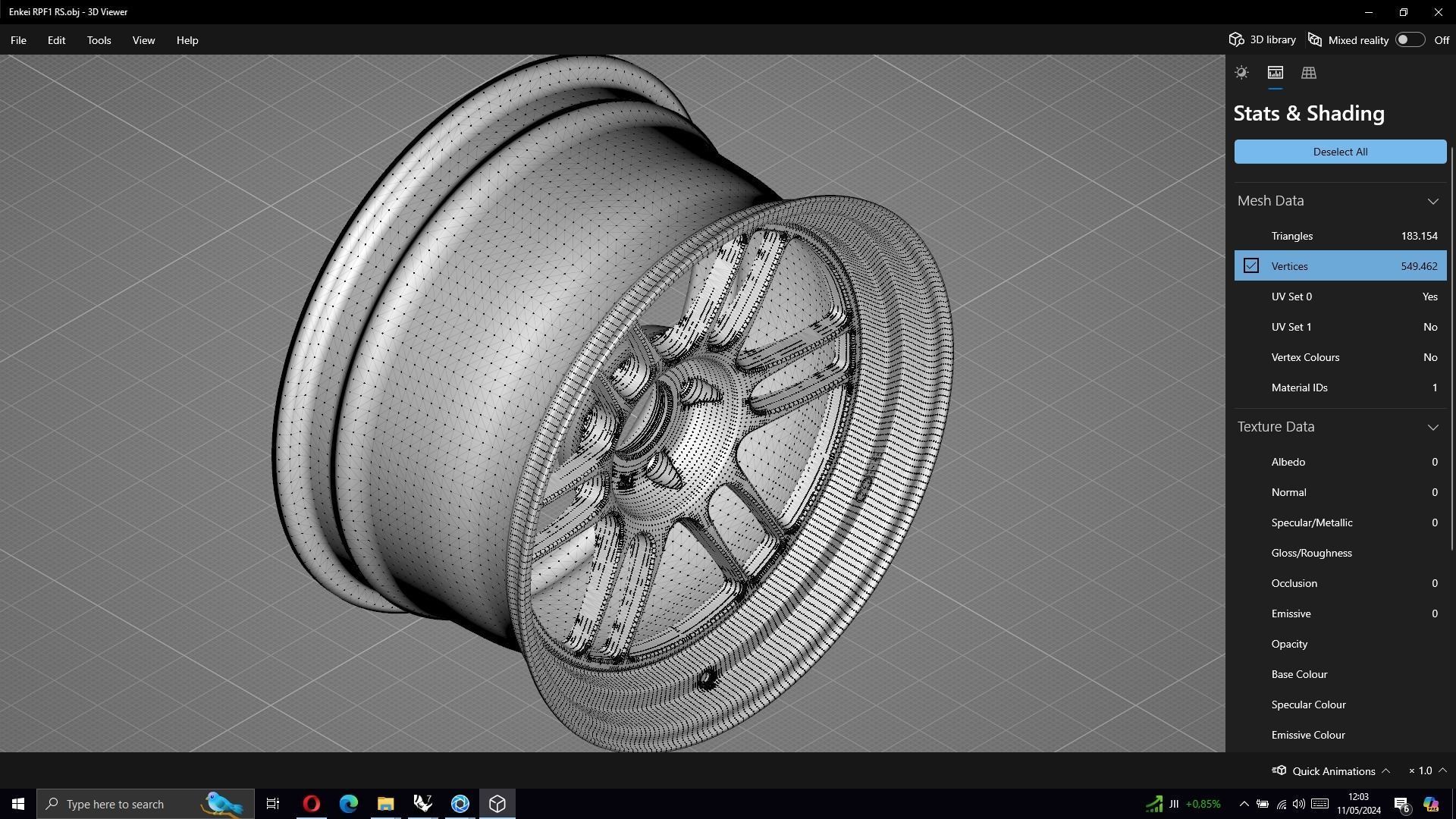
Task: Click the Deselect All button
Action: 1340,152
